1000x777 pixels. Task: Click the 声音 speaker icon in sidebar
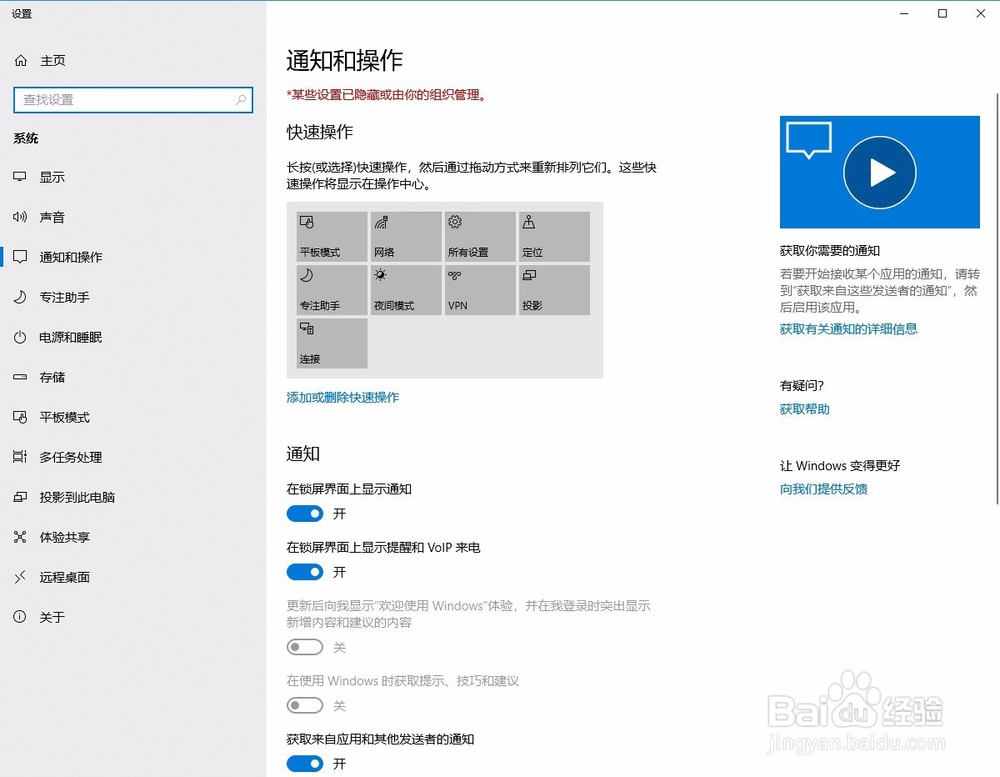pyautogui.click(x=20, y=217)
